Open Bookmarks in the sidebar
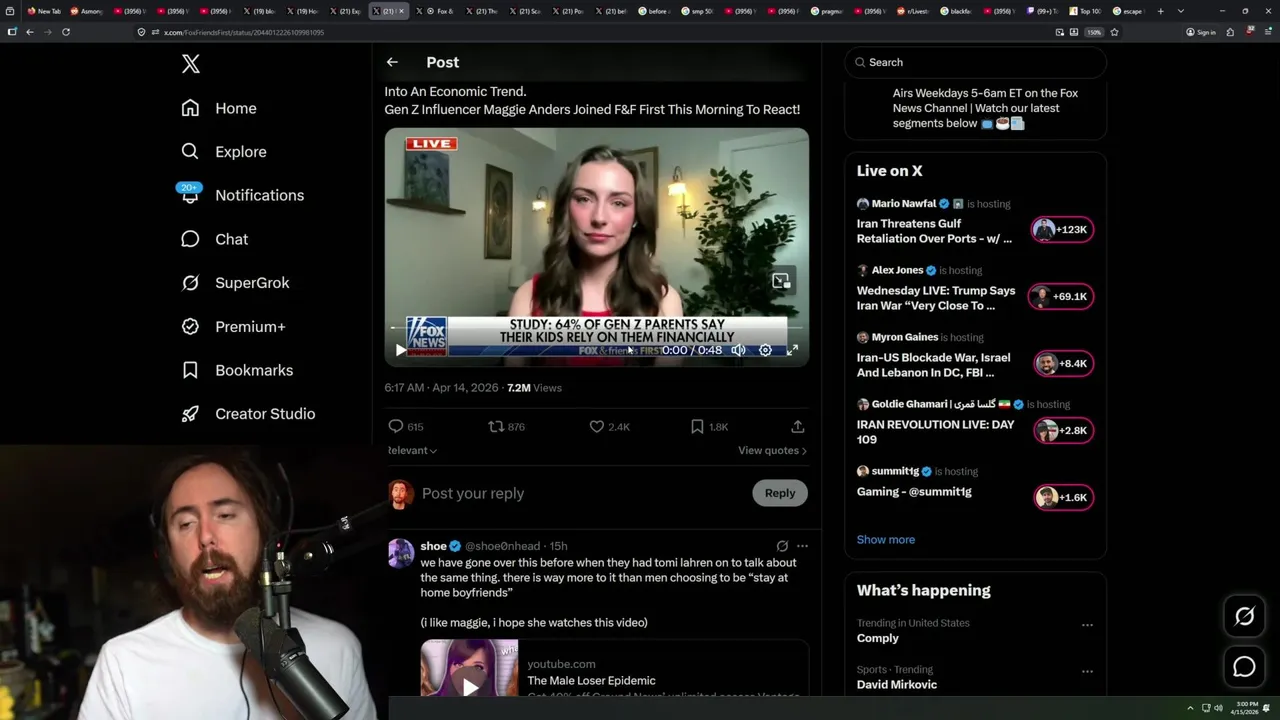The height and width of the screenshot is (720, 1280). pos(237,370)
